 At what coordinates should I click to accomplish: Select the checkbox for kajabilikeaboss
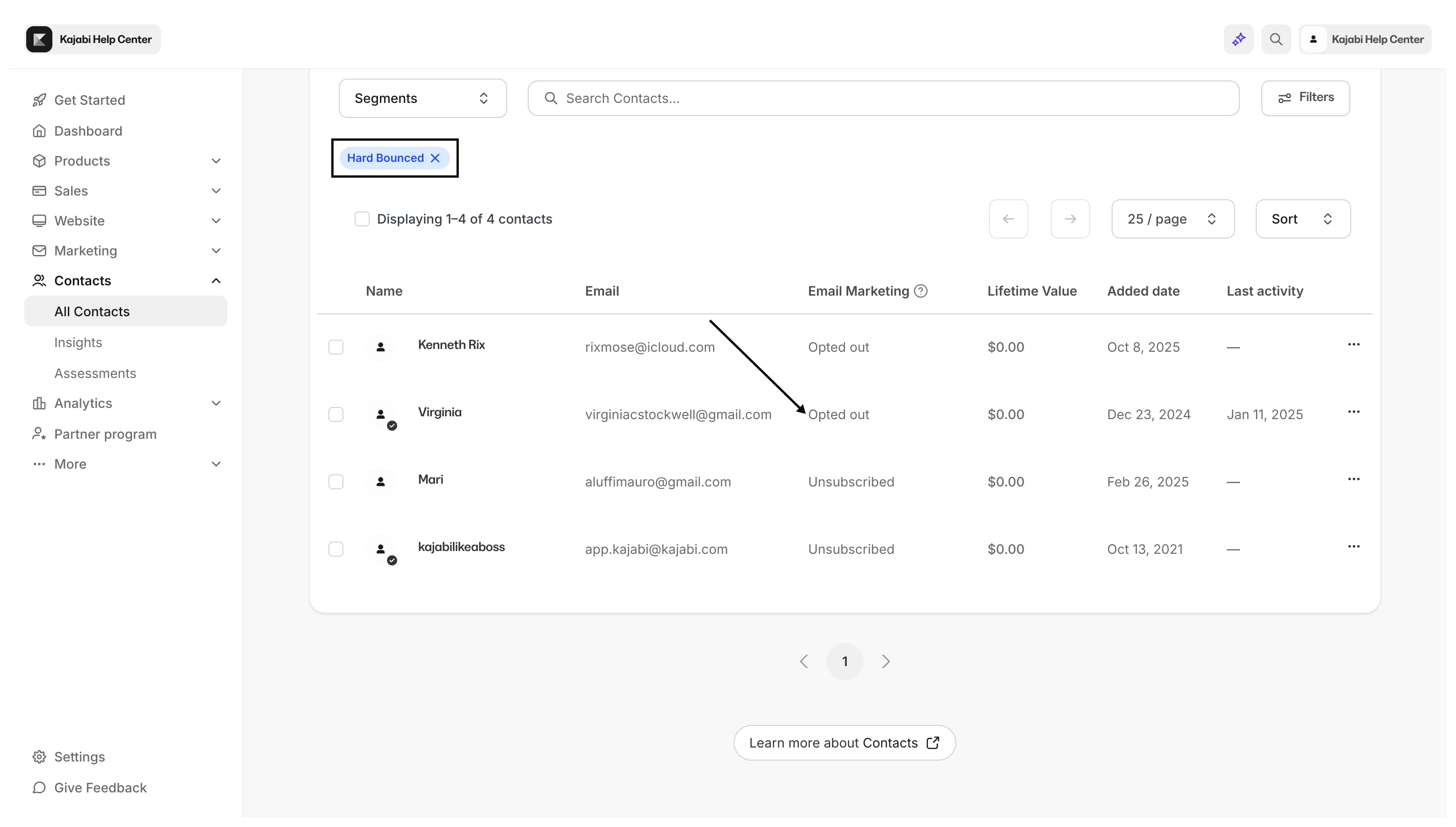tap(336, 549)
